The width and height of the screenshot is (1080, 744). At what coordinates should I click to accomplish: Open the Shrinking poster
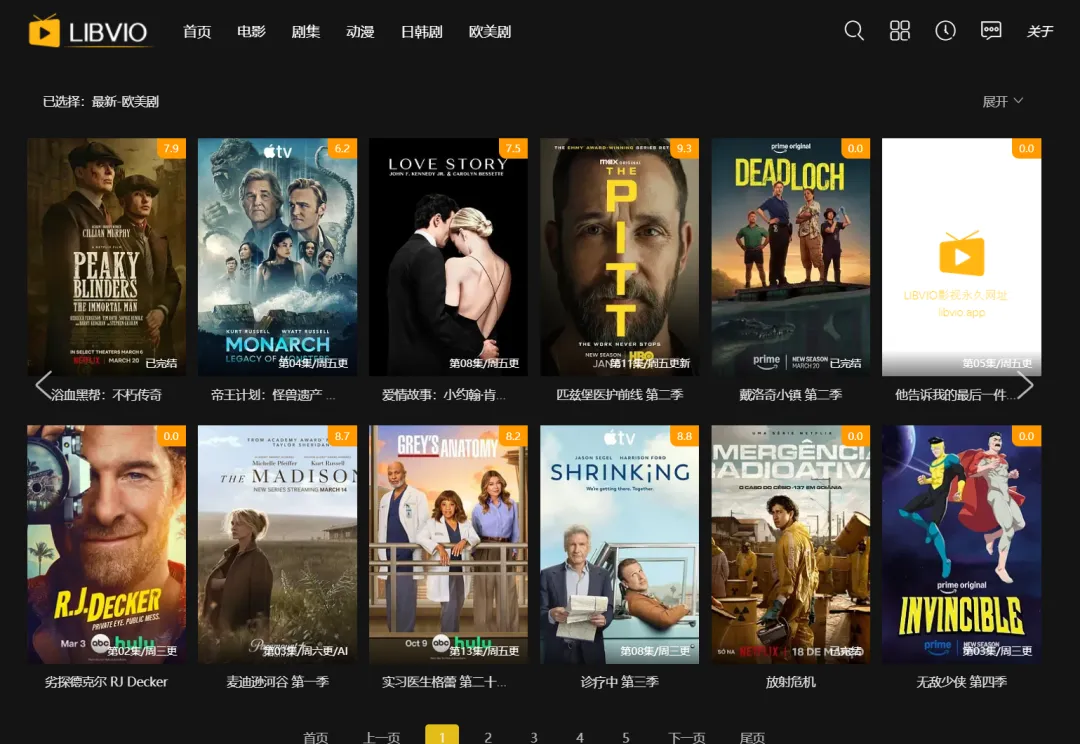[620, 544]
